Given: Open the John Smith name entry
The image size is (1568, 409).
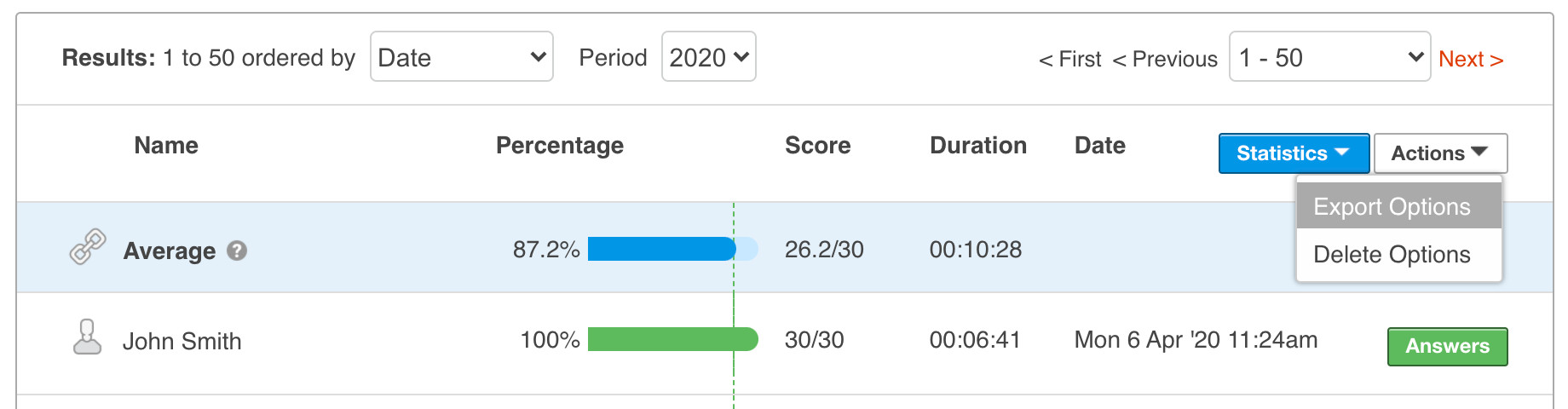Looking at the screenshot, I should tap(182, 342).
